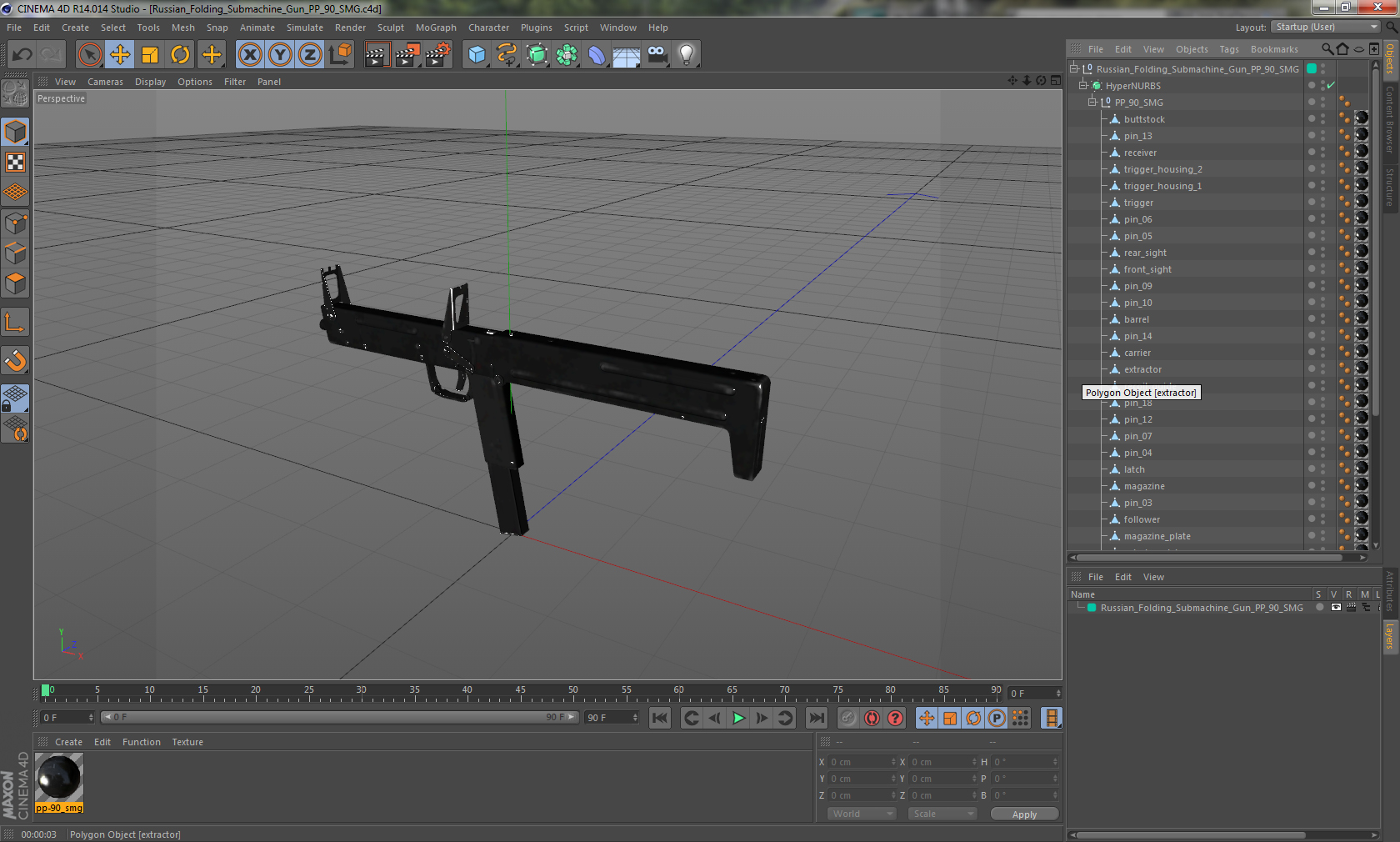
Task: Open the Scale mode dropdown
Action: coord(942,814)
